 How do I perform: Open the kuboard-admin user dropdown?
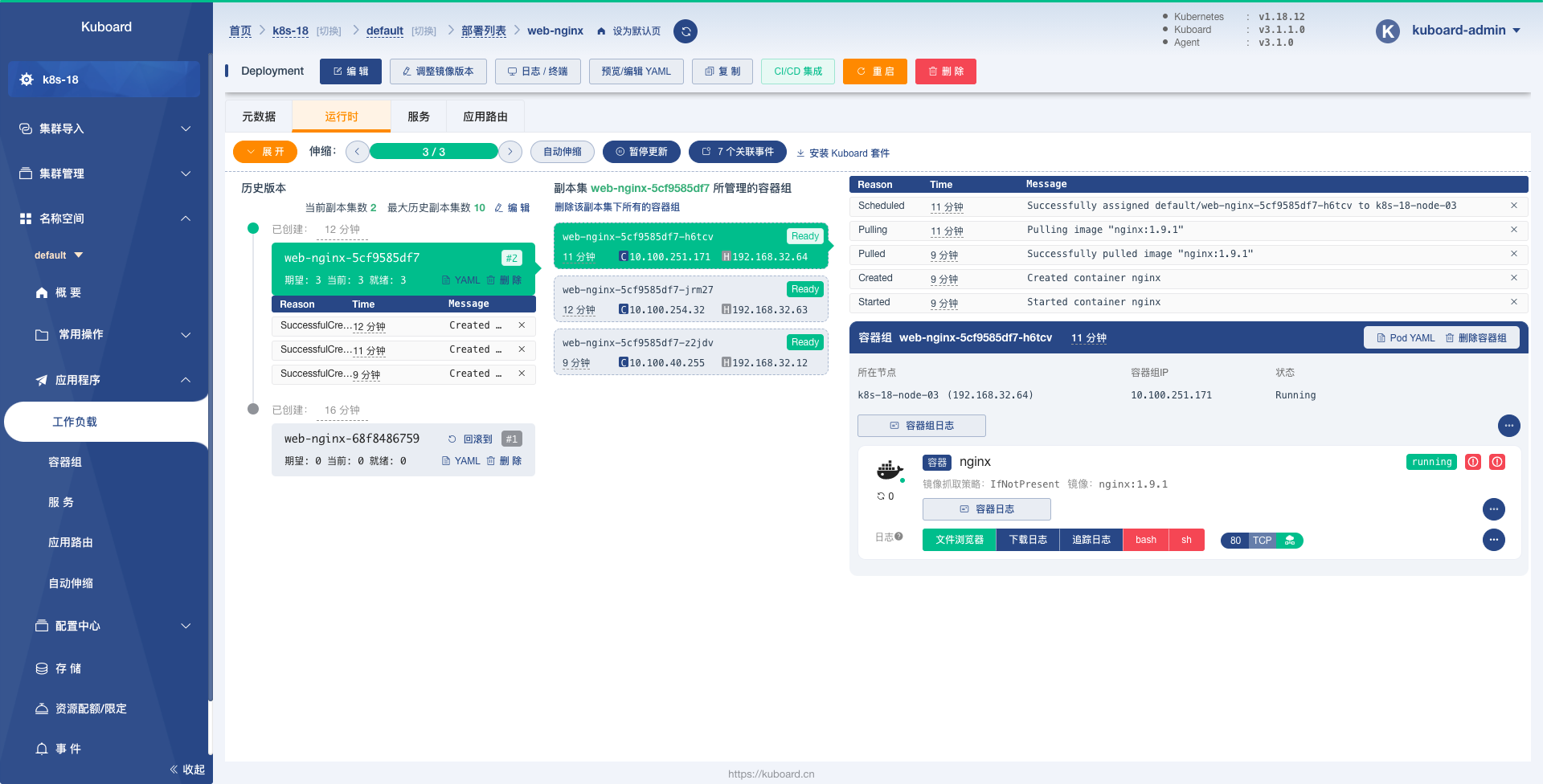point(1466,31)
